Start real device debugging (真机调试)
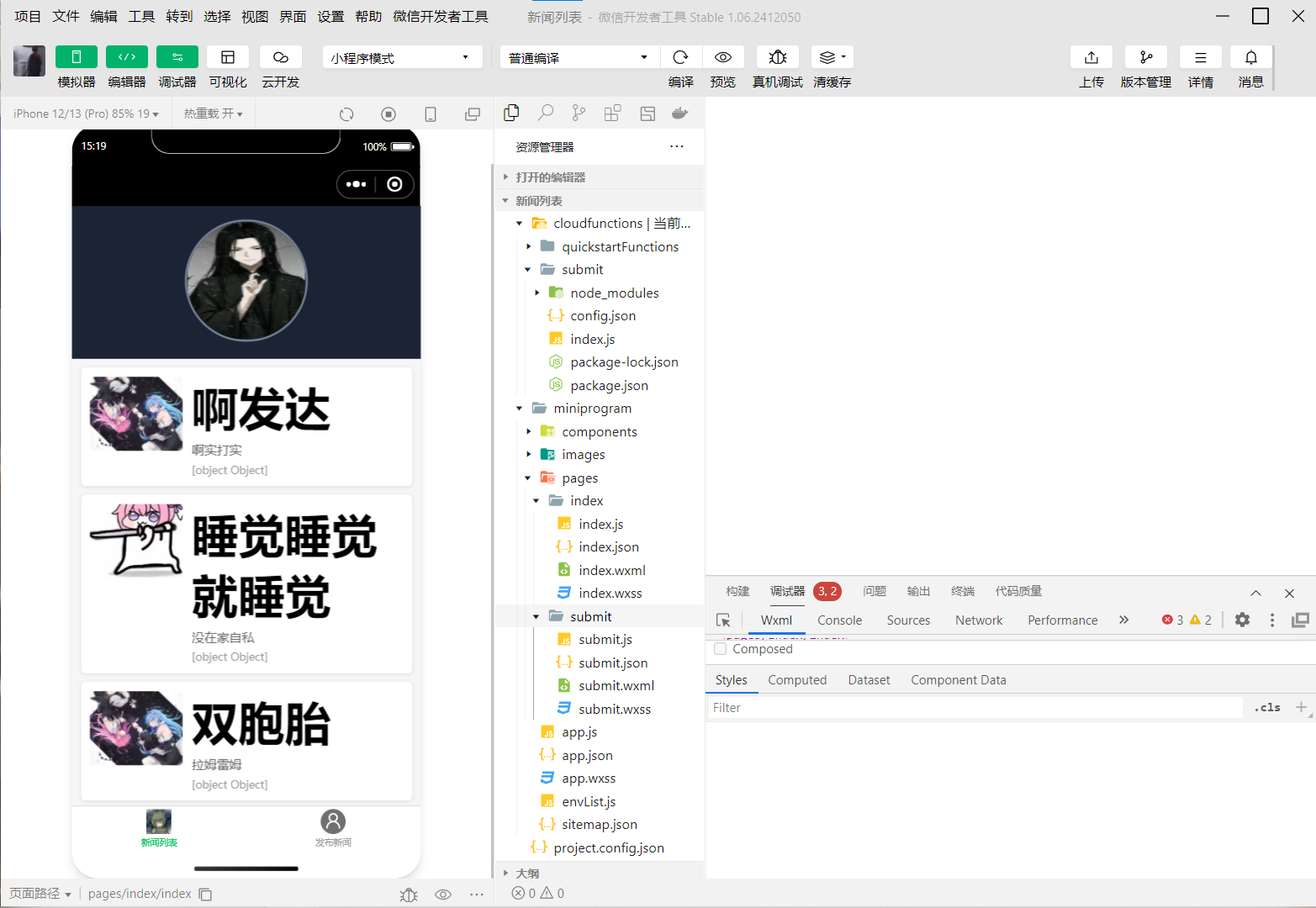1316x908 pixels. pos(778,57)
